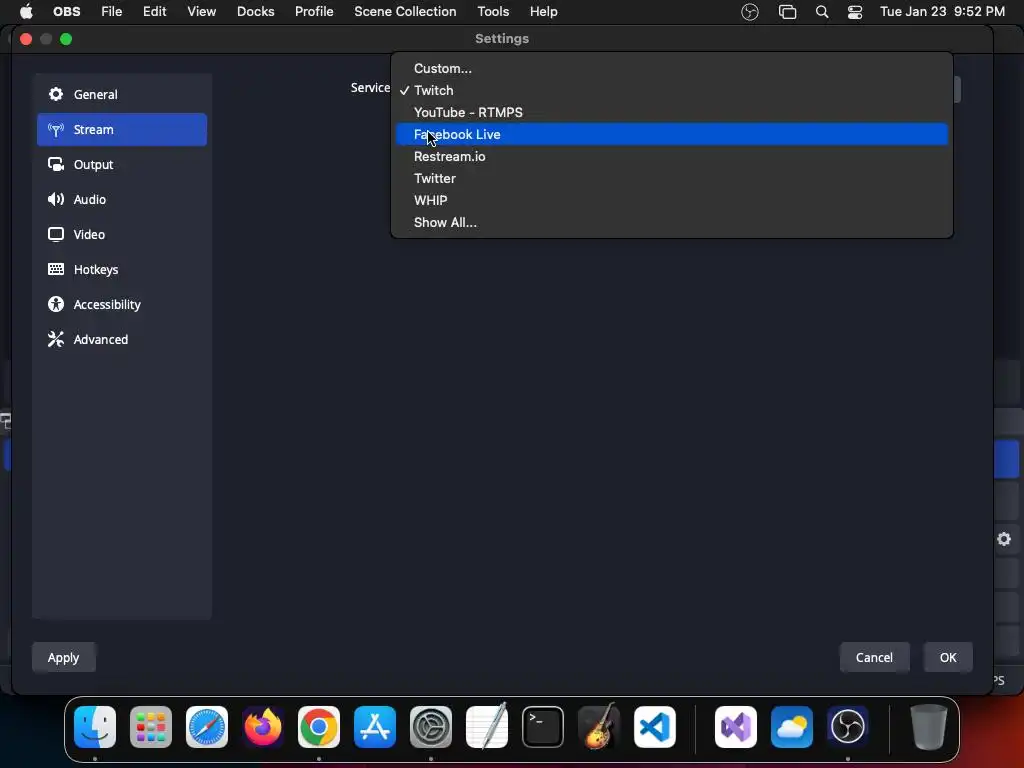Screen dimensions: 1024x768
Task: Open the Trash from the Dock
Action: coord(929,727)
